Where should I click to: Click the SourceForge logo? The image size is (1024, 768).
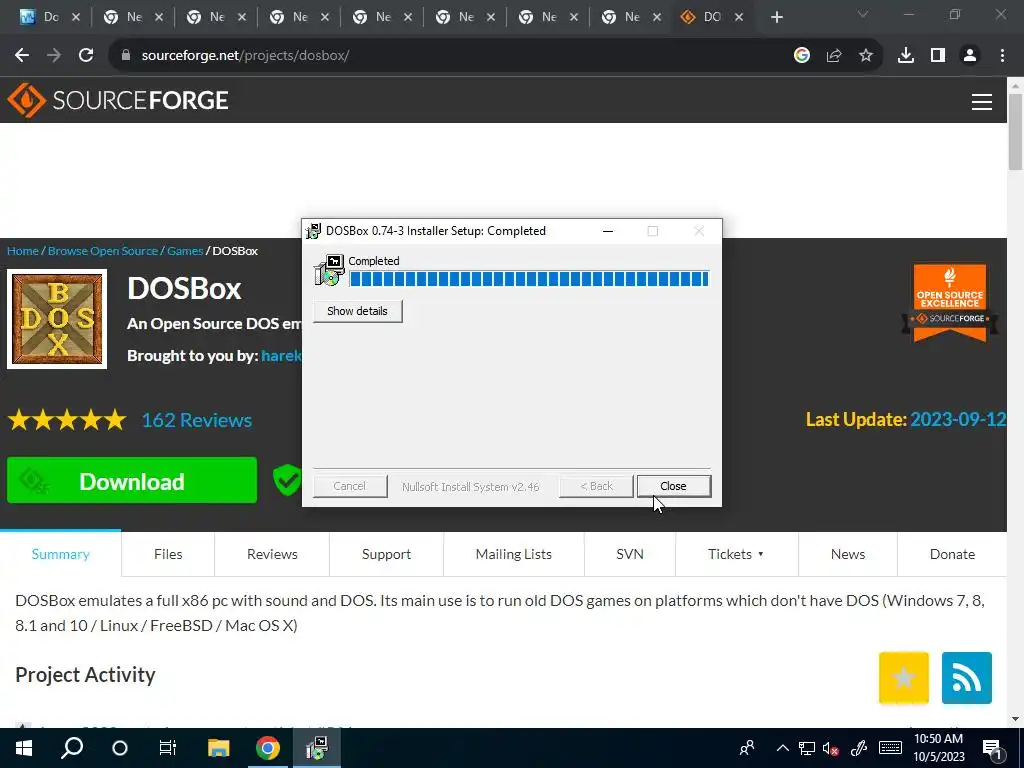[118, 100]
